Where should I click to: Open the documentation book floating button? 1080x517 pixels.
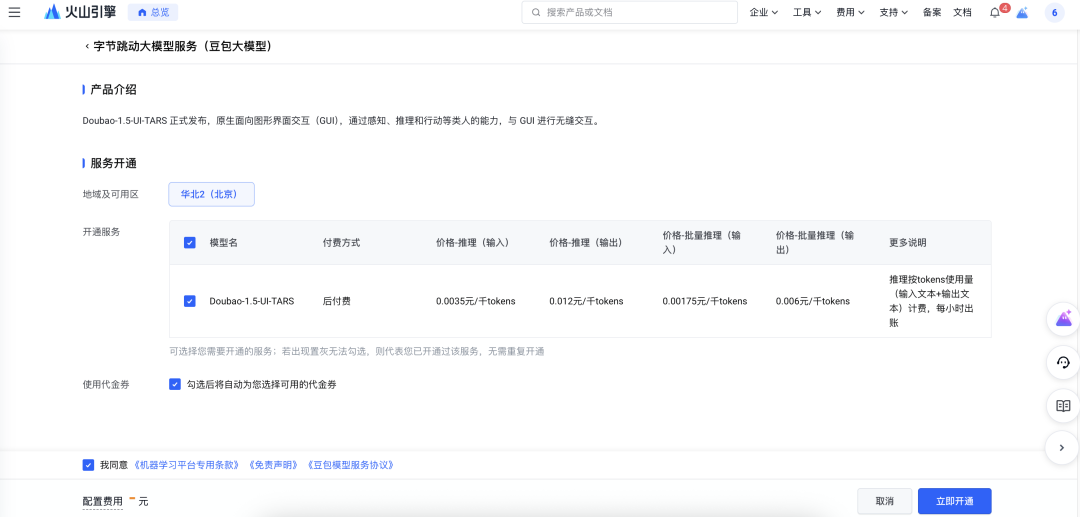pyautogui.click(x=1063, y=405)
